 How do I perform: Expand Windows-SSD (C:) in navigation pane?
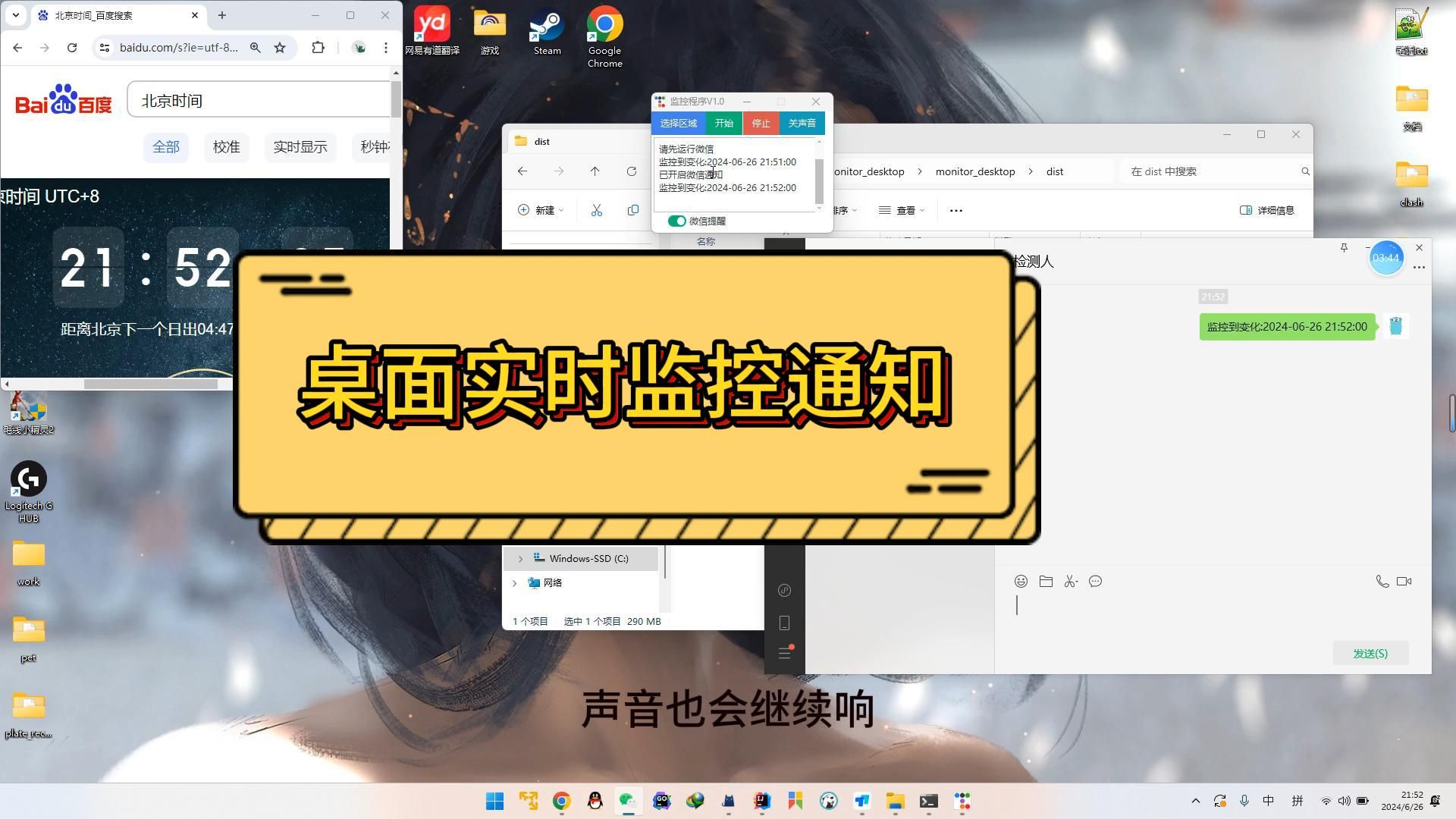(x=520, y=558)
